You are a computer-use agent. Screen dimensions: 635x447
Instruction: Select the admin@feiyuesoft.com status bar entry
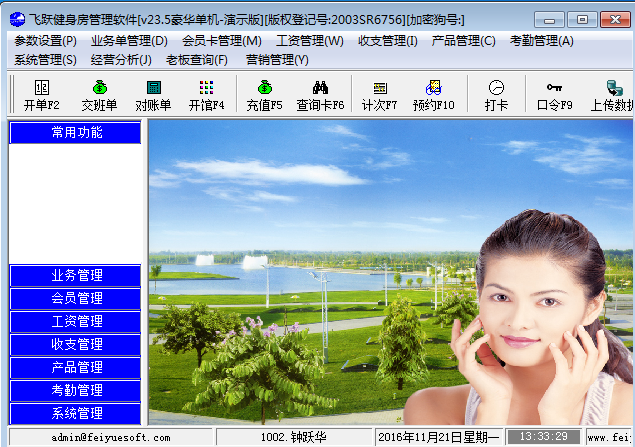point(111,437)
